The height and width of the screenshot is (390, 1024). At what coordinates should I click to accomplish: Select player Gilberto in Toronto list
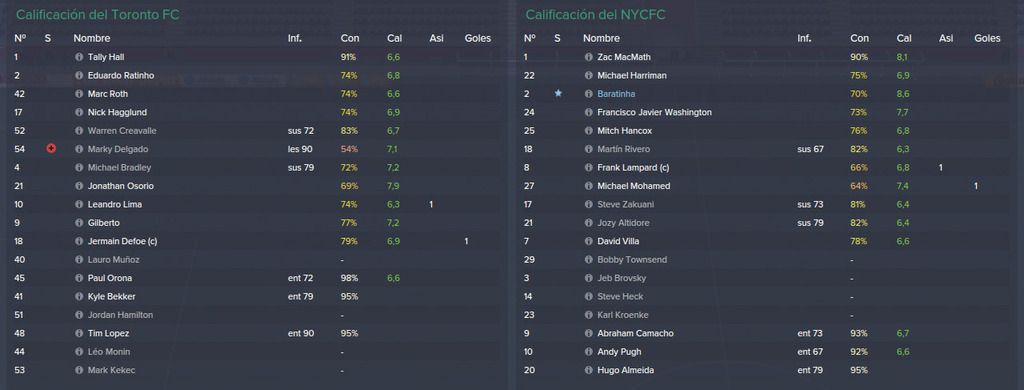(103, 223)
